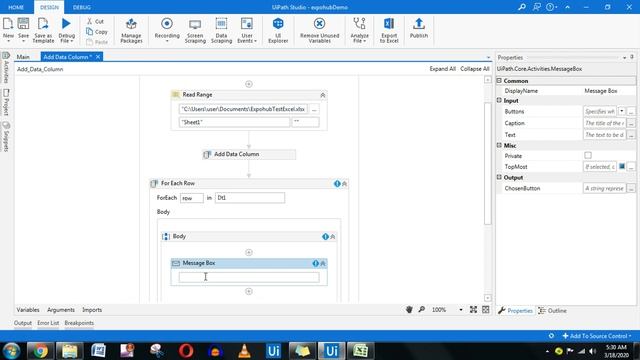
Task: Collapse the Body sequence
Action: (x=333, y=237)
